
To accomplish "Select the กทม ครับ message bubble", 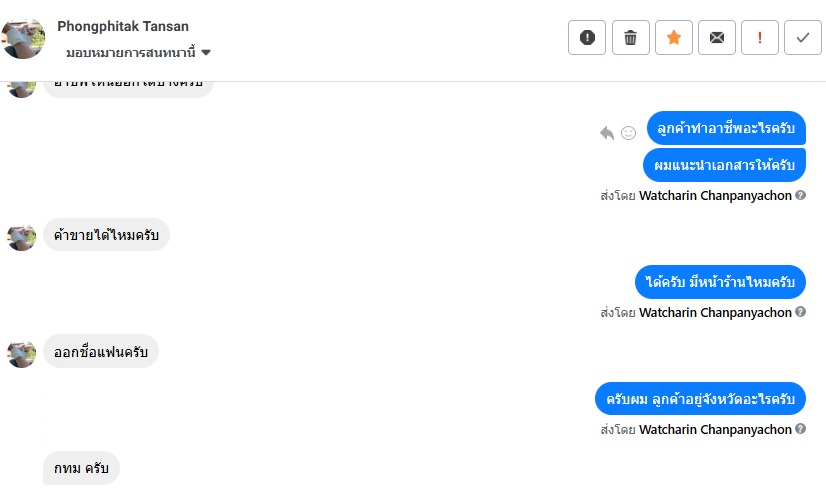I will [x=81, y=468].
